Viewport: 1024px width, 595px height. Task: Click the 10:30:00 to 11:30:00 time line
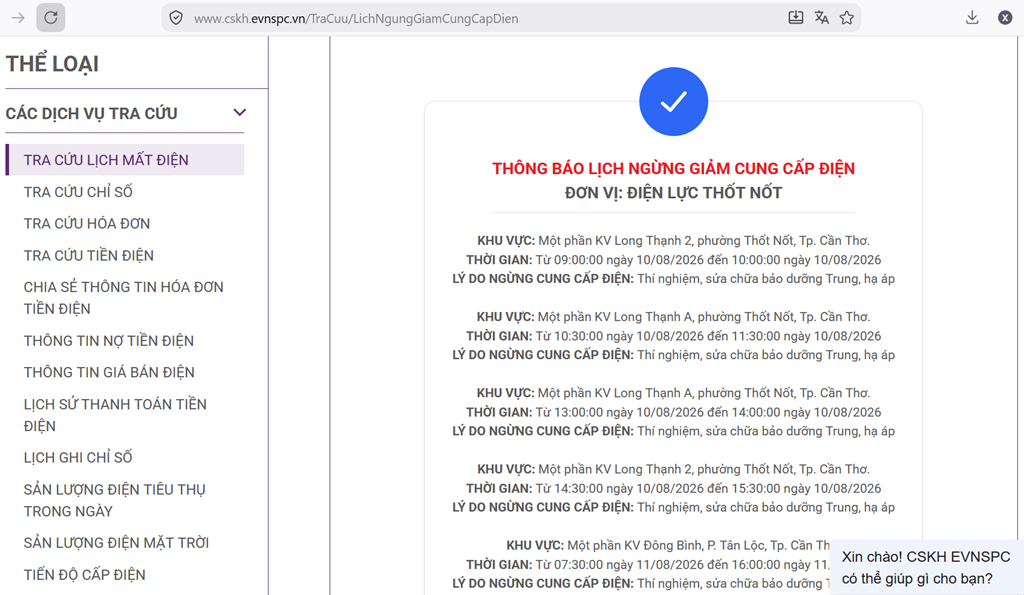click(673, 336)
